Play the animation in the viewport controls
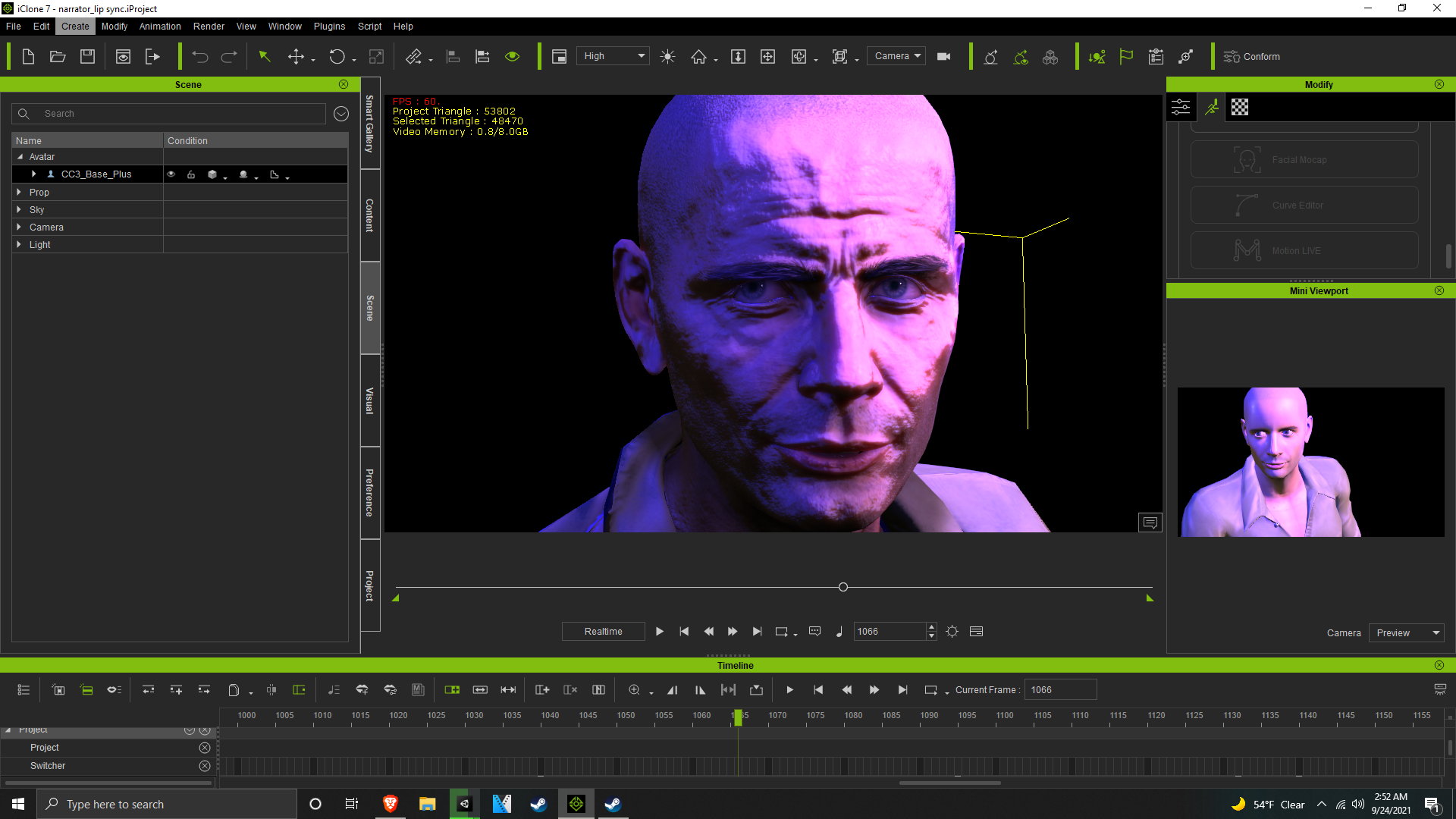The width and height of the screenshot is (1456, 819). [660, 632]
